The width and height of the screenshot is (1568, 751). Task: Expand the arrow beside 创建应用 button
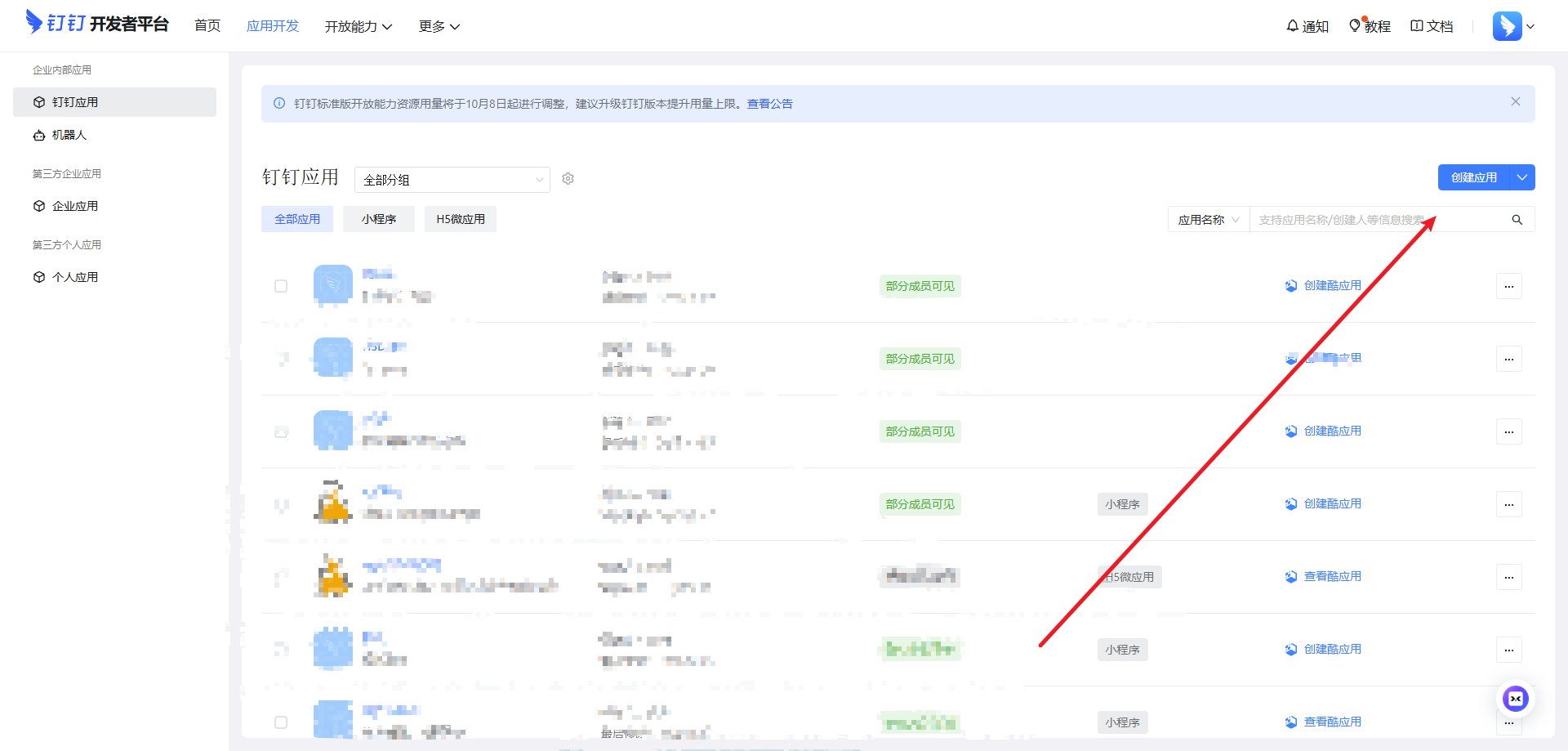click(x=1522, y=177)
